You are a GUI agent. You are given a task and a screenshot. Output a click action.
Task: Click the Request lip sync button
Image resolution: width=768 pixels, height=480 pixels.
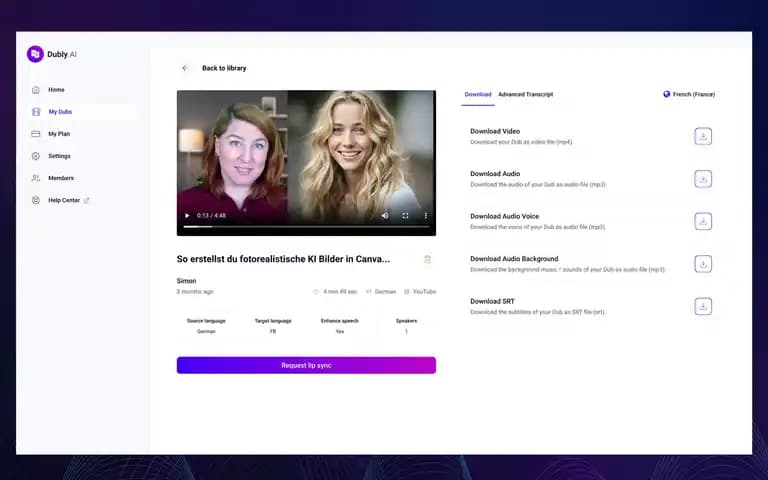[306, 365]
